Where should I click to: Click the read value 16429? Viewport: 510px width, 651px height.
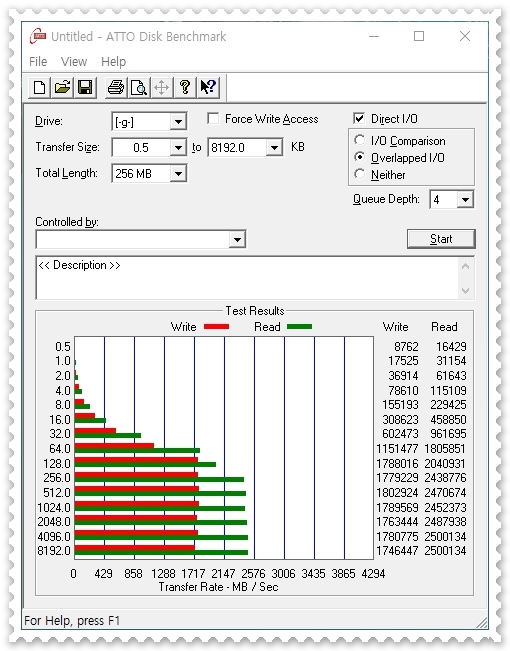pyautogui.click(x=451, y=347)
